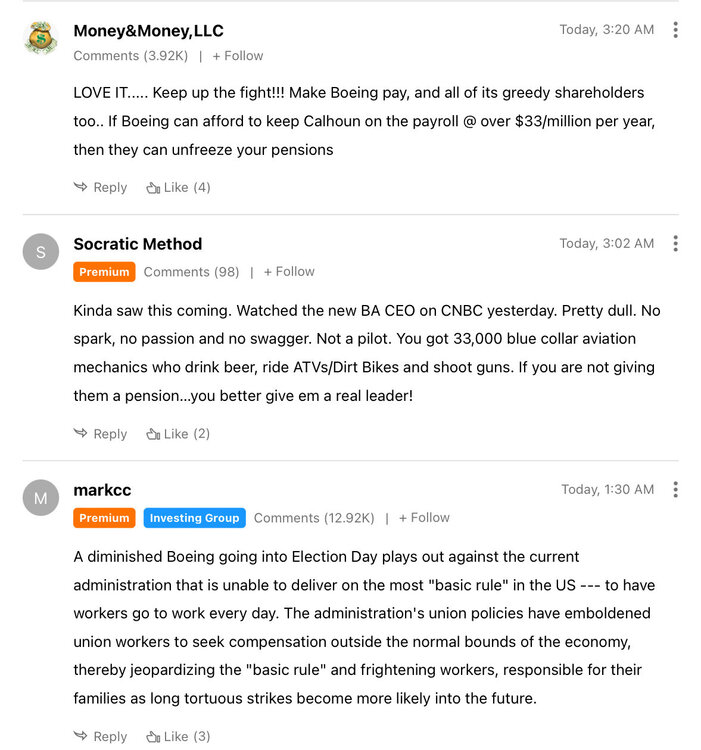Open Money&Money,LLC profile avatar
The image size is (701, 750).
click(41, 38)
